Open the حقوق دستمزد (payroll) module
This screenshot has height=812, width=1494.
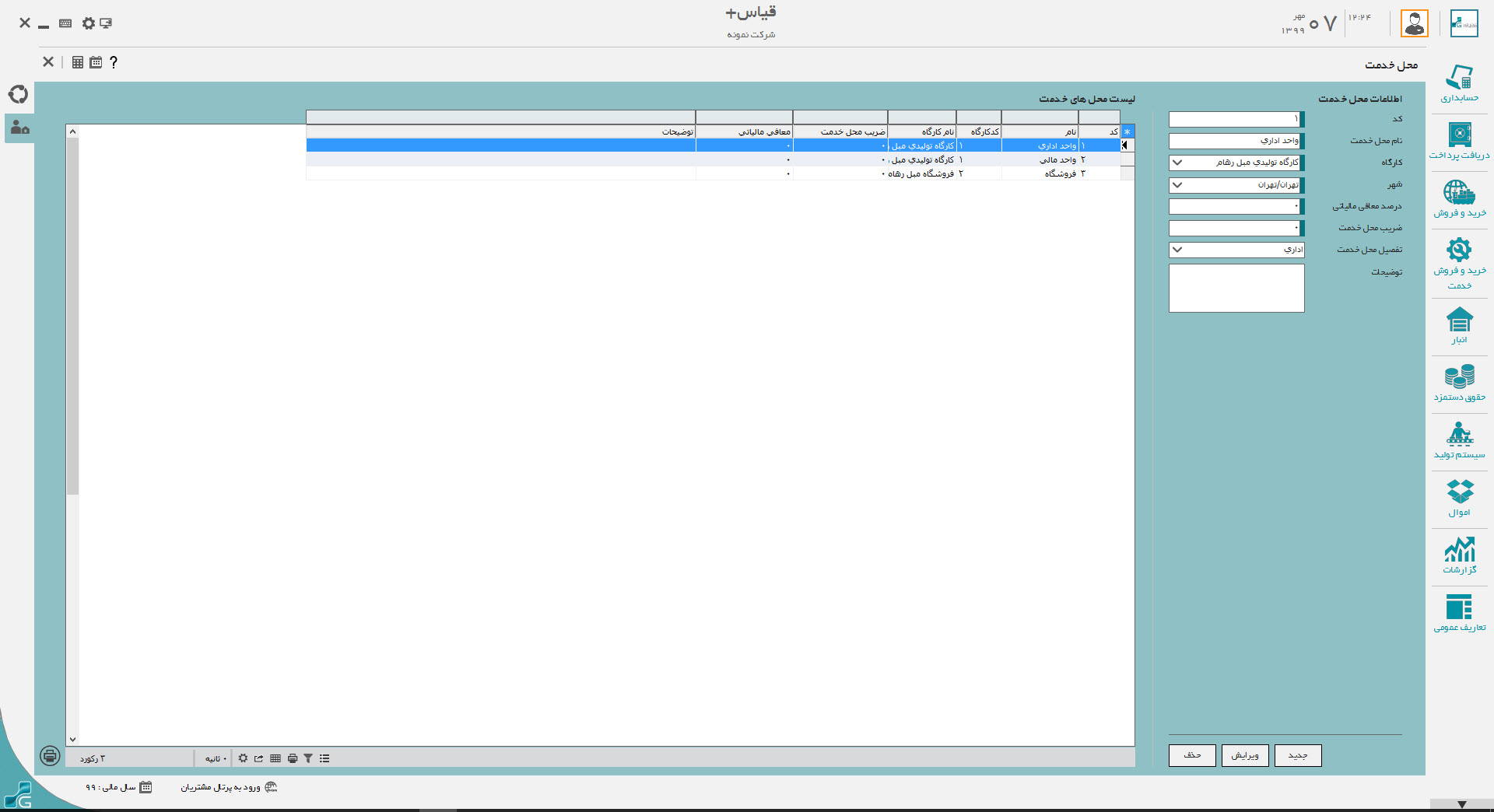click(x=1459, y=383)
